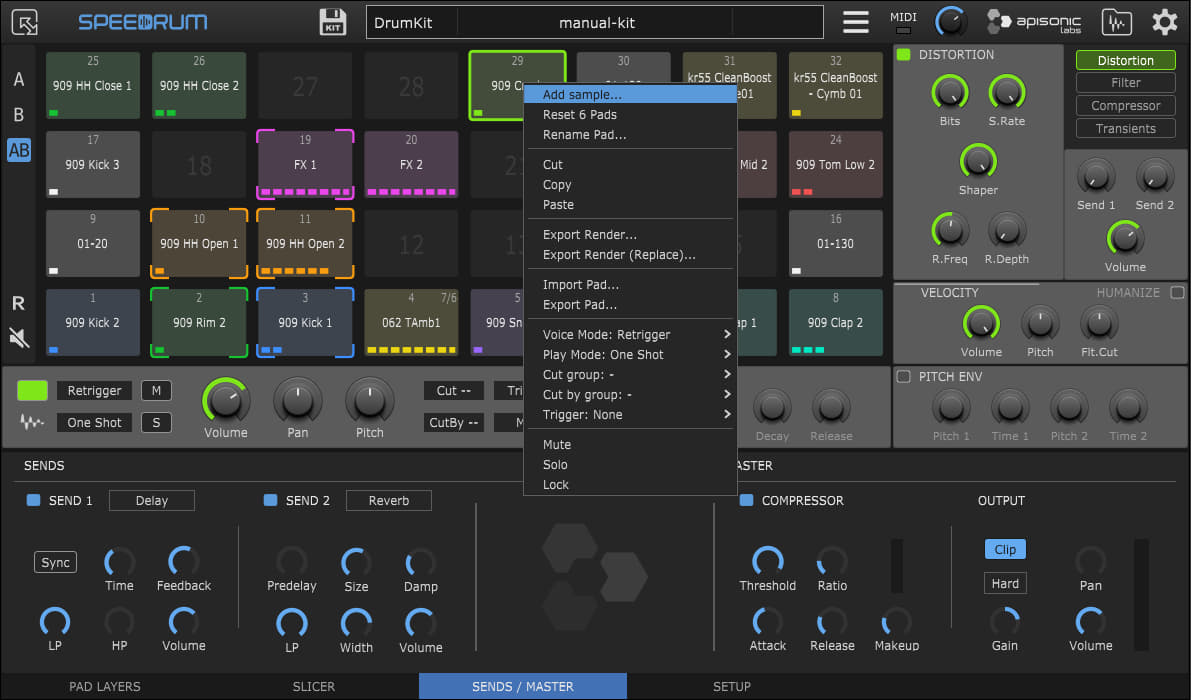Click the waveform icon beside One Shot
The width and height of the screenshot is (1191, 700).
tap(32, 422)
